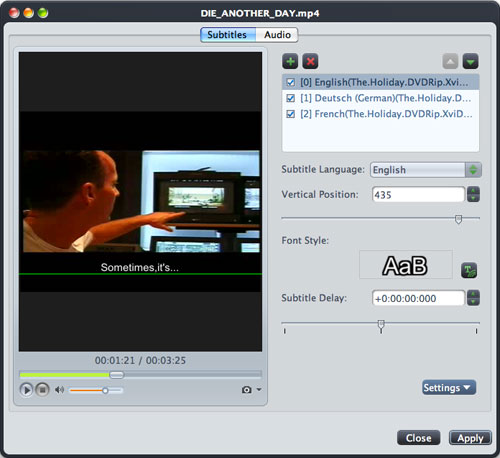Image resolution: width=500 pixels, height=458 pixels.
Task: Click the AaB font style preview
Action: coord(406,265)
